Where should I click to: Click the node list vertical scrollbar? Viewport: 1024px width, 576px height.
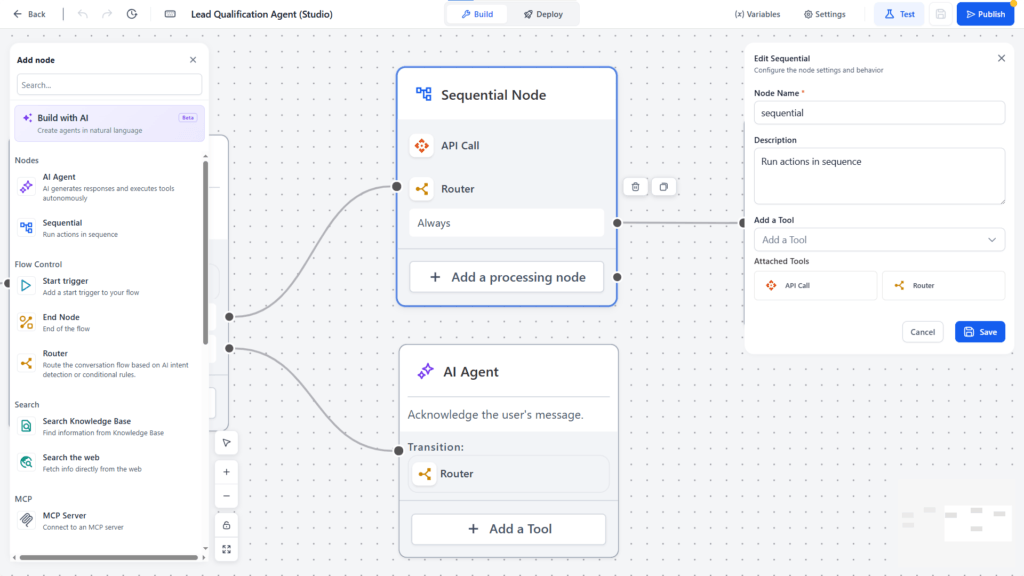pyautogui.click(x=205, y=251)
